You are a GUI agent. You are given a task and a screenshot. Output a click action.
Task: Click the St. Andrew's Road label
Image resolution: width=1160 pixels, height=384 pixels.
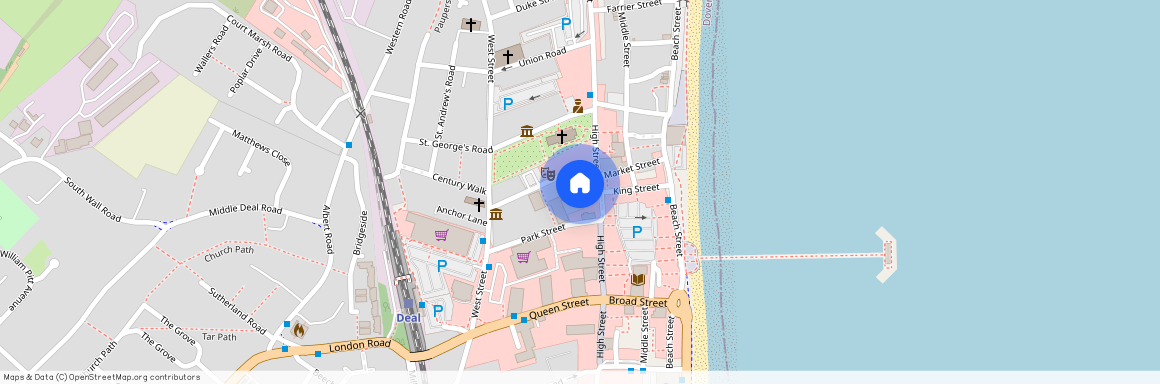[445, 103]
